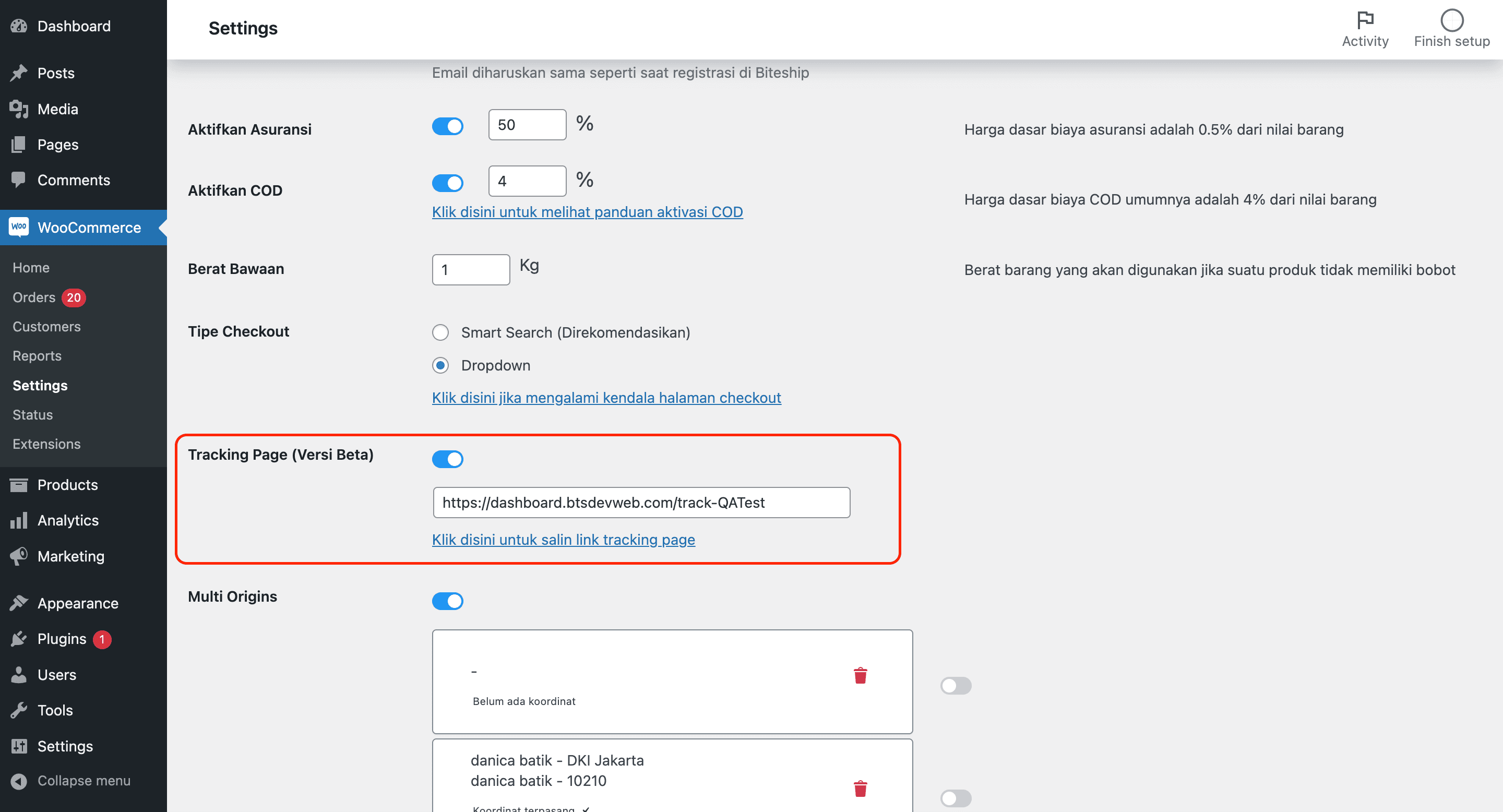Click link to copy tracking page URL
The height and width of the screenshot is (812, 1503).
coord(563,540)
